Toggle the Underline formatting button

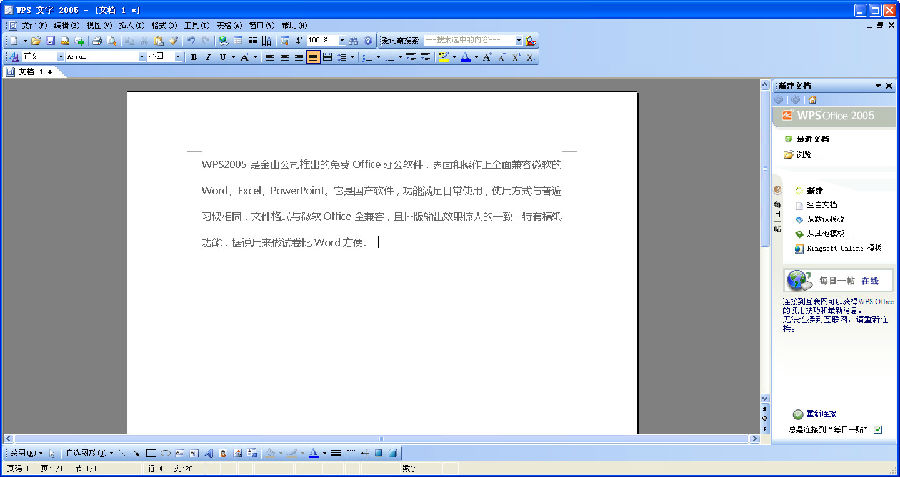(222, 57)
